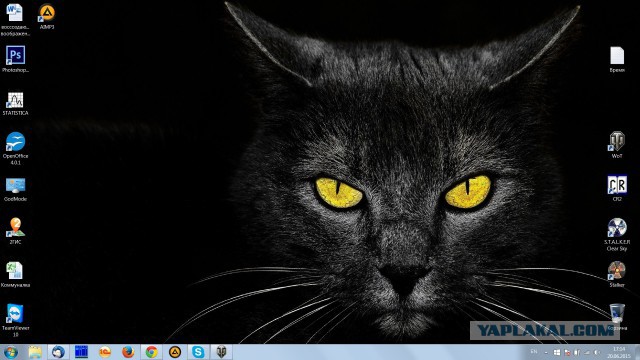Screen dimensions: 640x360
Task: Open Thunderbird from the taskbar
Action: (x=58, y=352)
